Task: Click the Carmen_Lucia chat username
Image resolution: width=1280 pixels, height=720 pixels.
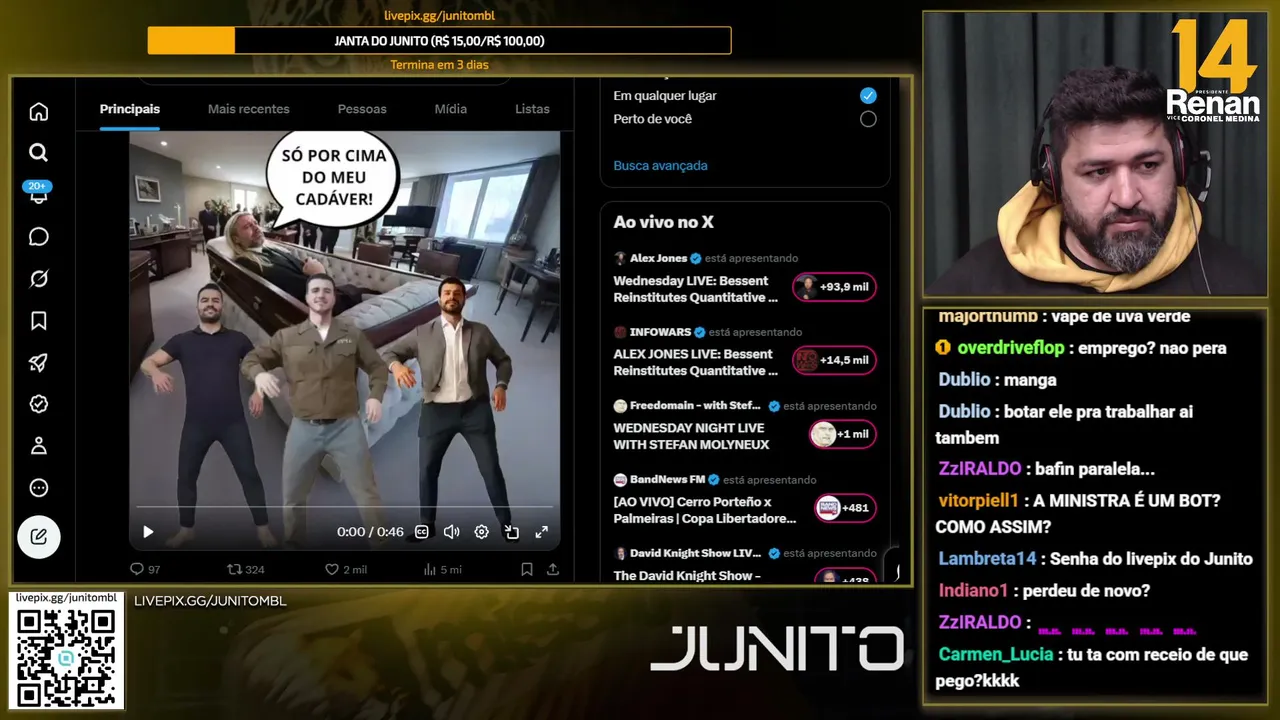Action: pos(996,654)
